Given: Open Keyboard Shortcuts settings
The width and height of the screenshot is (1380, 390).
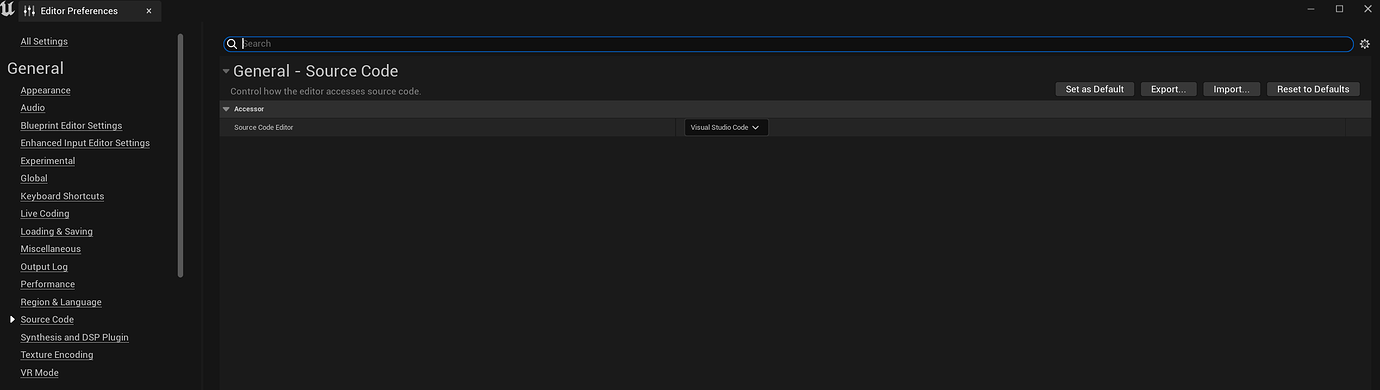Looking at the screenshot, I should click(x=62, y=196).
